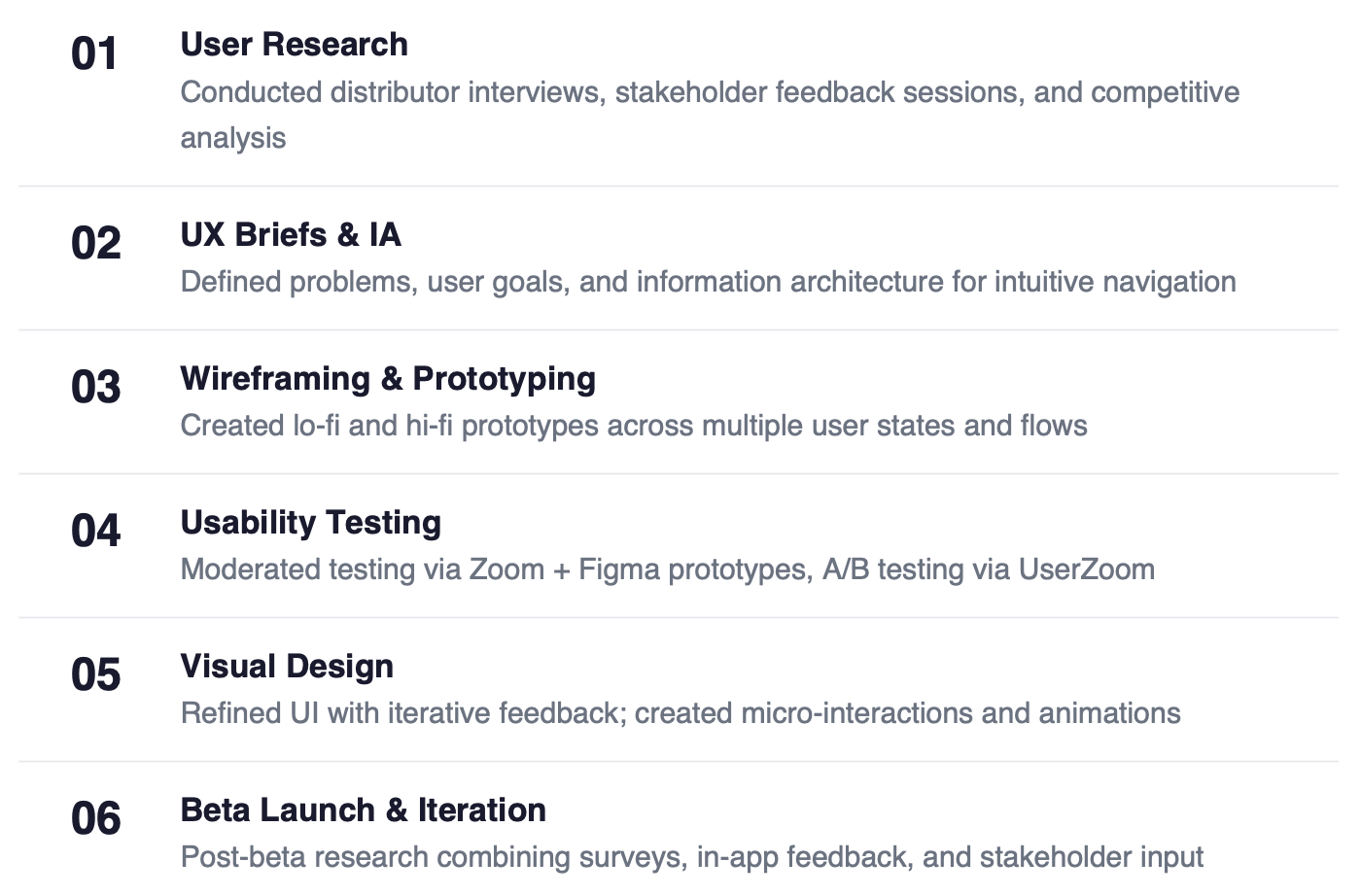
Task: Click the Refined UI with iterative feedback text
Action: coord(680,713)
